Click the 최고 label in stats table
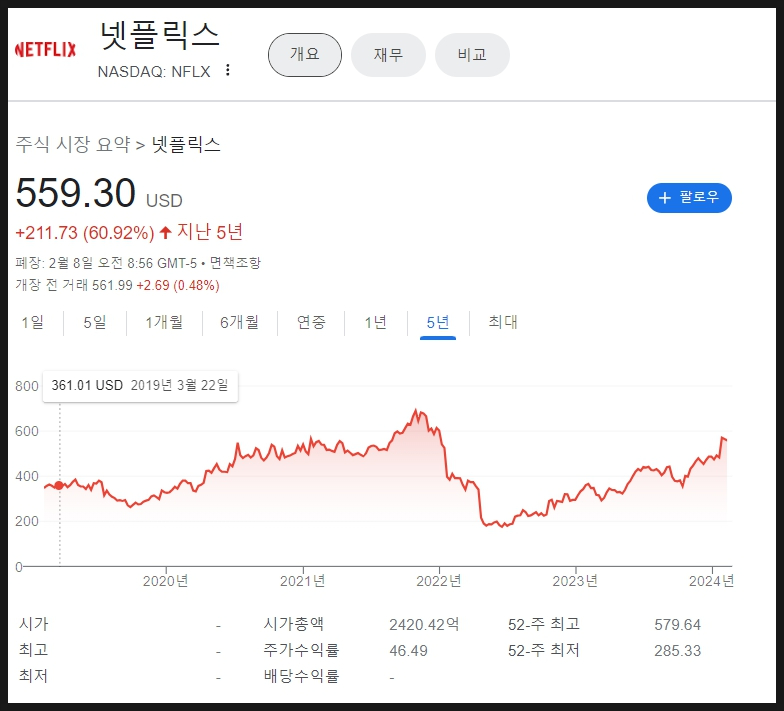The image size is (784, 711). point(34,650)
